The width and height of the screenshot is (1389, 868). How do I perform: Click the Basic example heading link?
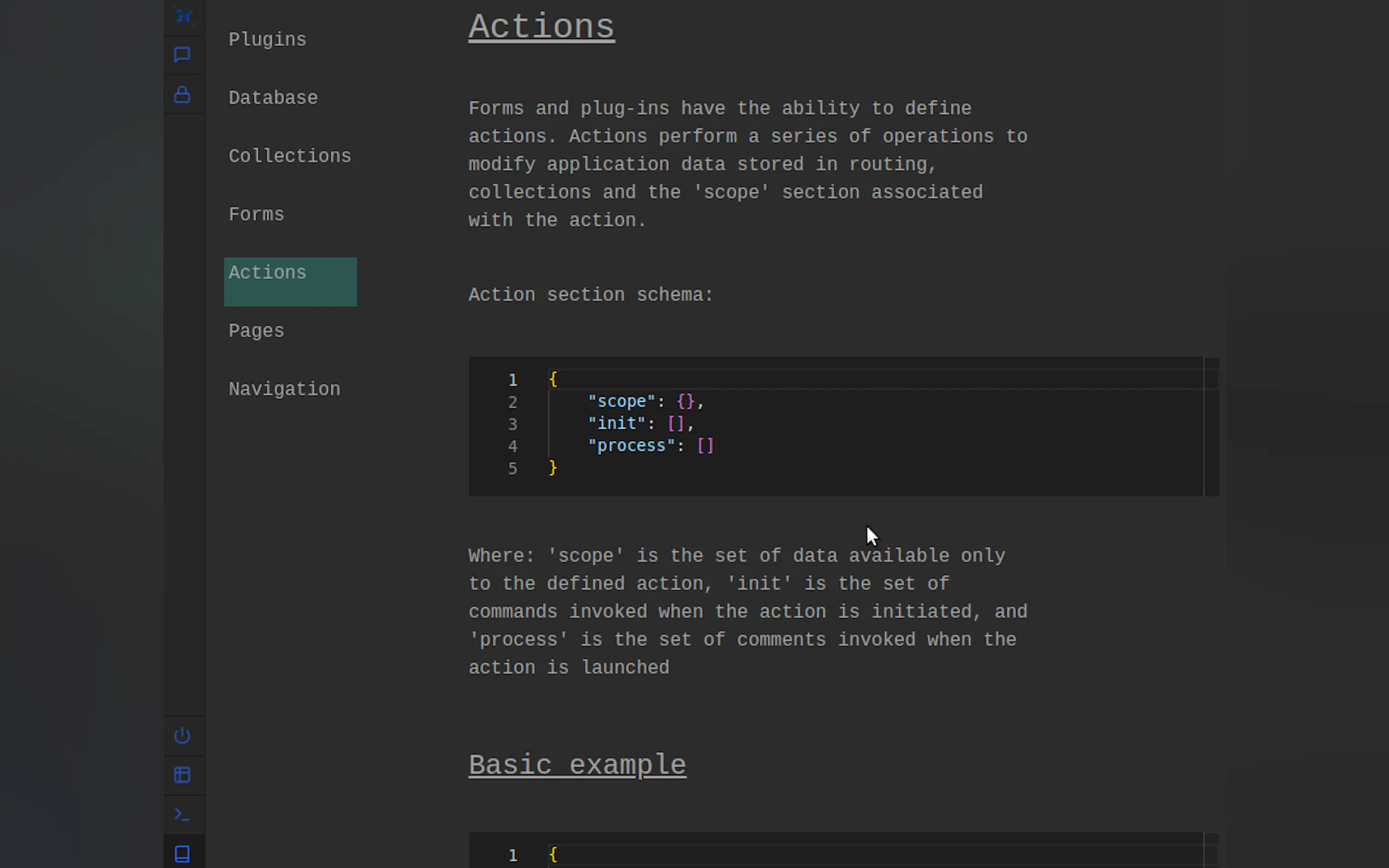(576, 765)
